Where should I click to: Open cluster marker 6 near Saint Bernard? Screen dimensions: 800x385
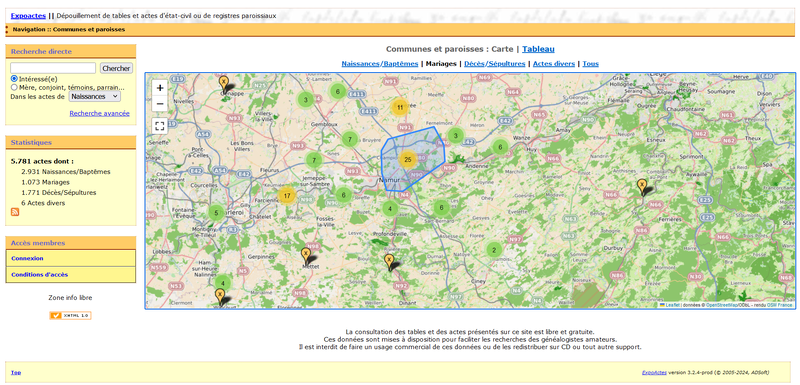441,207
